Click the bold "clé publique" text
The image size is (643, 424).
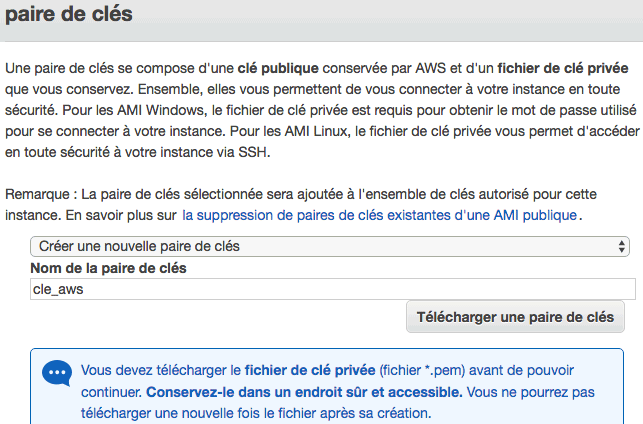click(x=278, y=68)
